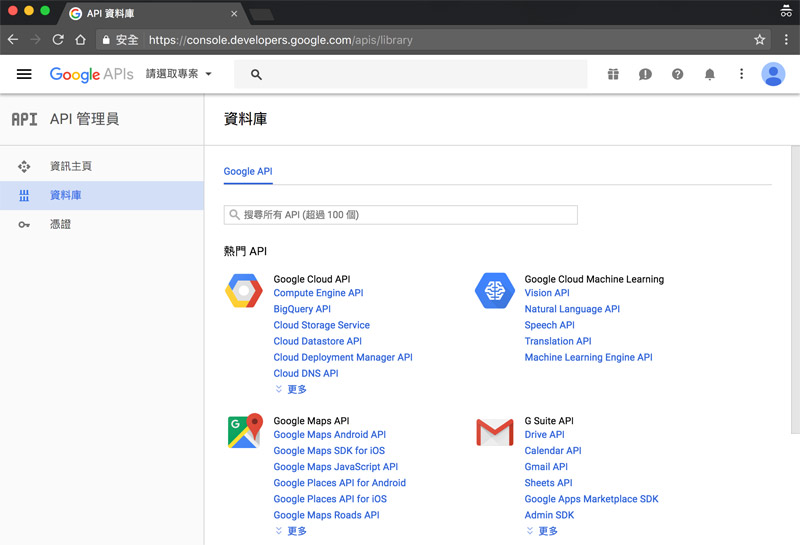Expand 更多 under Google Maps API
Screen dimensions: 800x545
[x=291, y=531]
